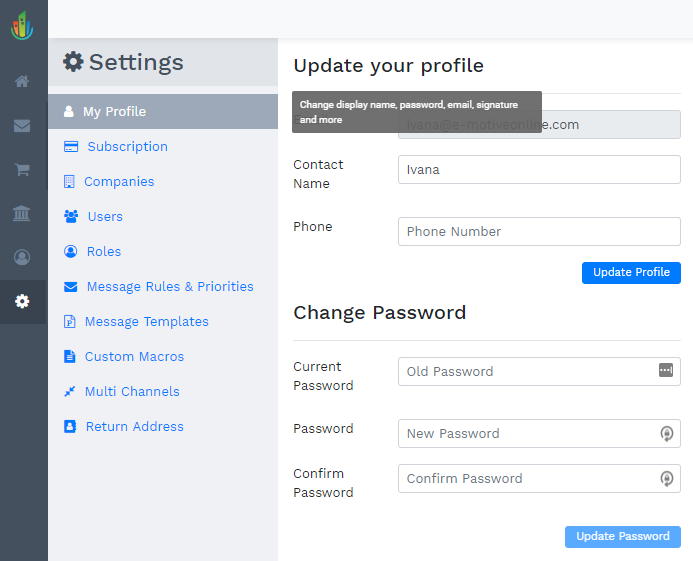Open the Companies settings page
Image resolution: width=693 pixels, height=561 pixels.
coord(119,182)
